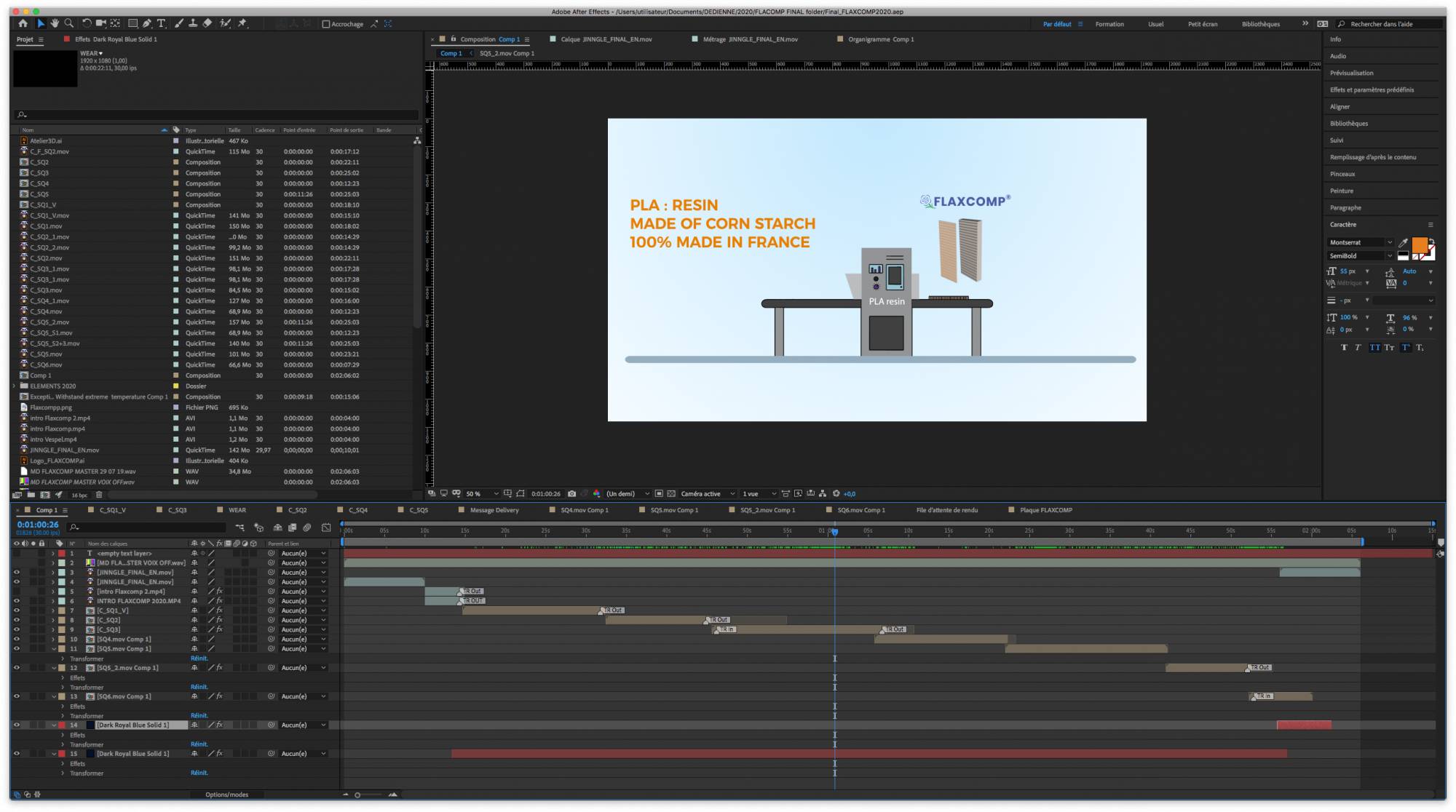Click the orange fill color swatch

pos(1419,245)
